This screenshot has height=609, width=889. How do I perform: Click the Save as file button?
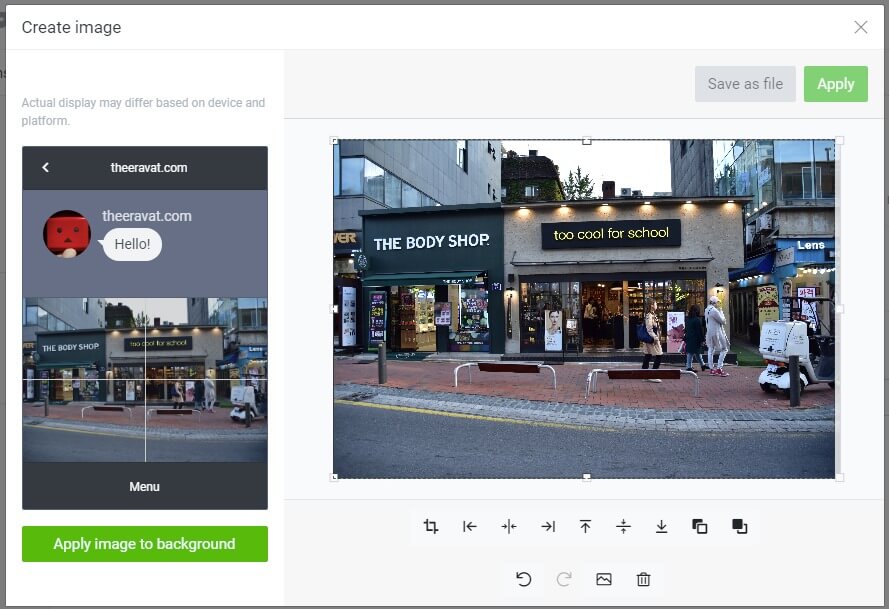[745, 84]
